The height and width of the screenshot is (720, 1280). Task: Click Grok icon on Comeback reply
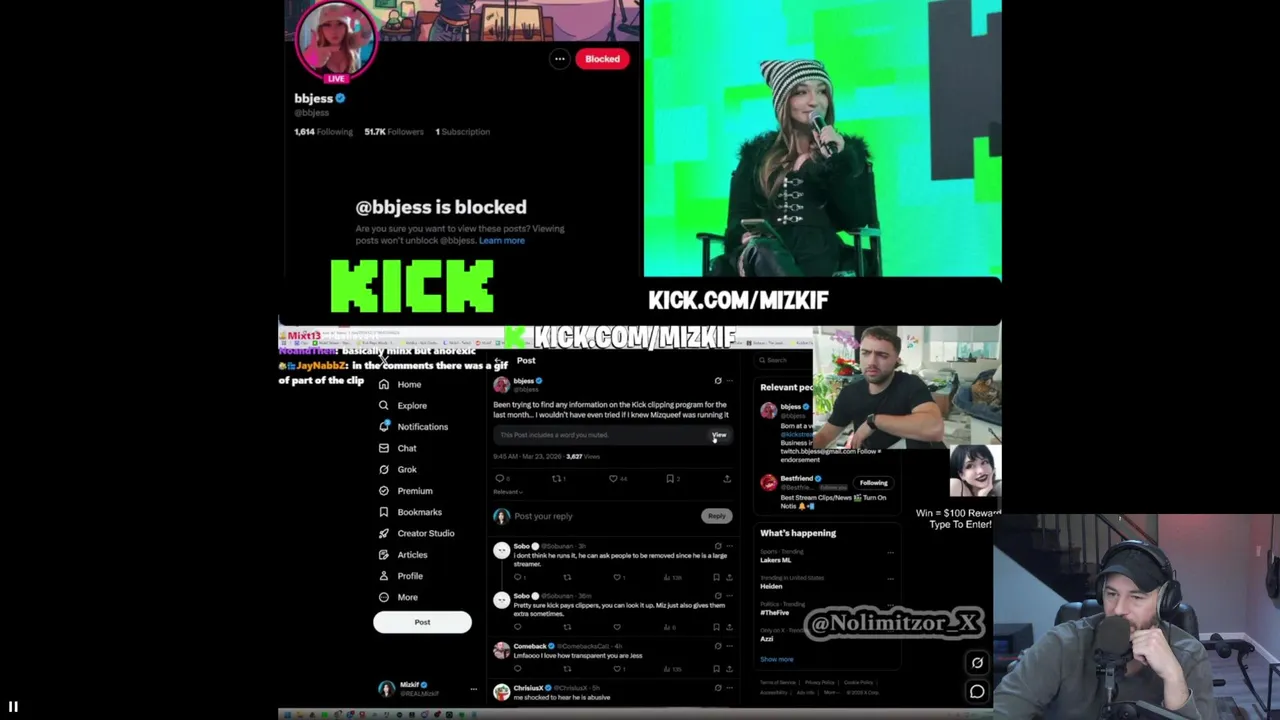point(718,646)
